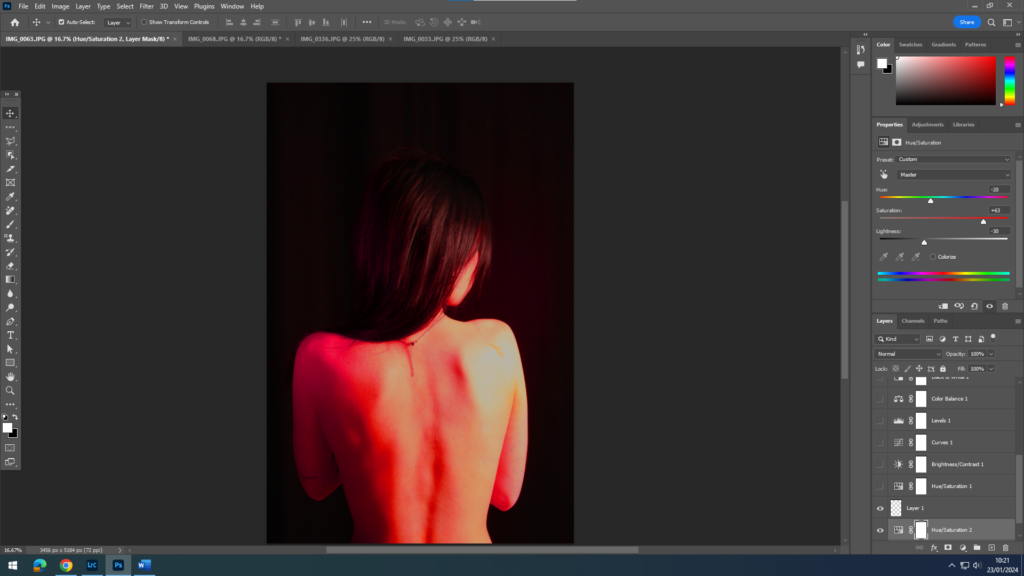Click the clip to layer icon in Properties

pyautogui.click(x=944, y=306)
